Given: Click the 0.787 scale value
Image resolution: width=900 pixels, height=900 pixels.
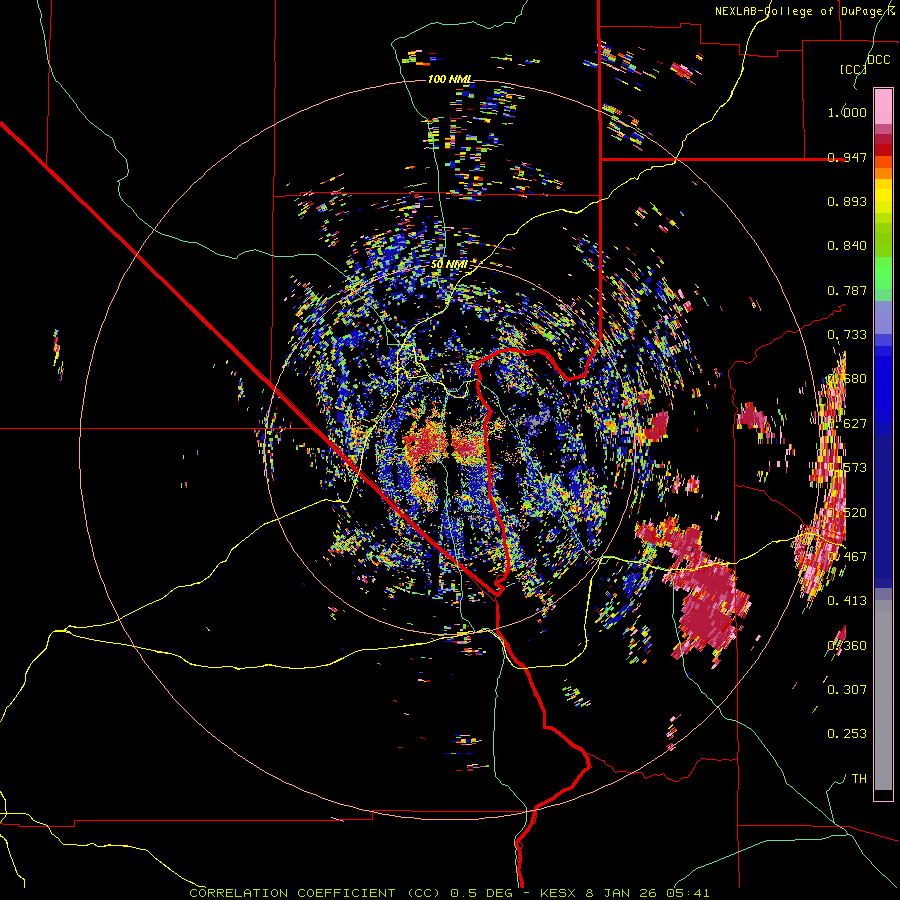Looking at the screenshot, I should 847,290.
